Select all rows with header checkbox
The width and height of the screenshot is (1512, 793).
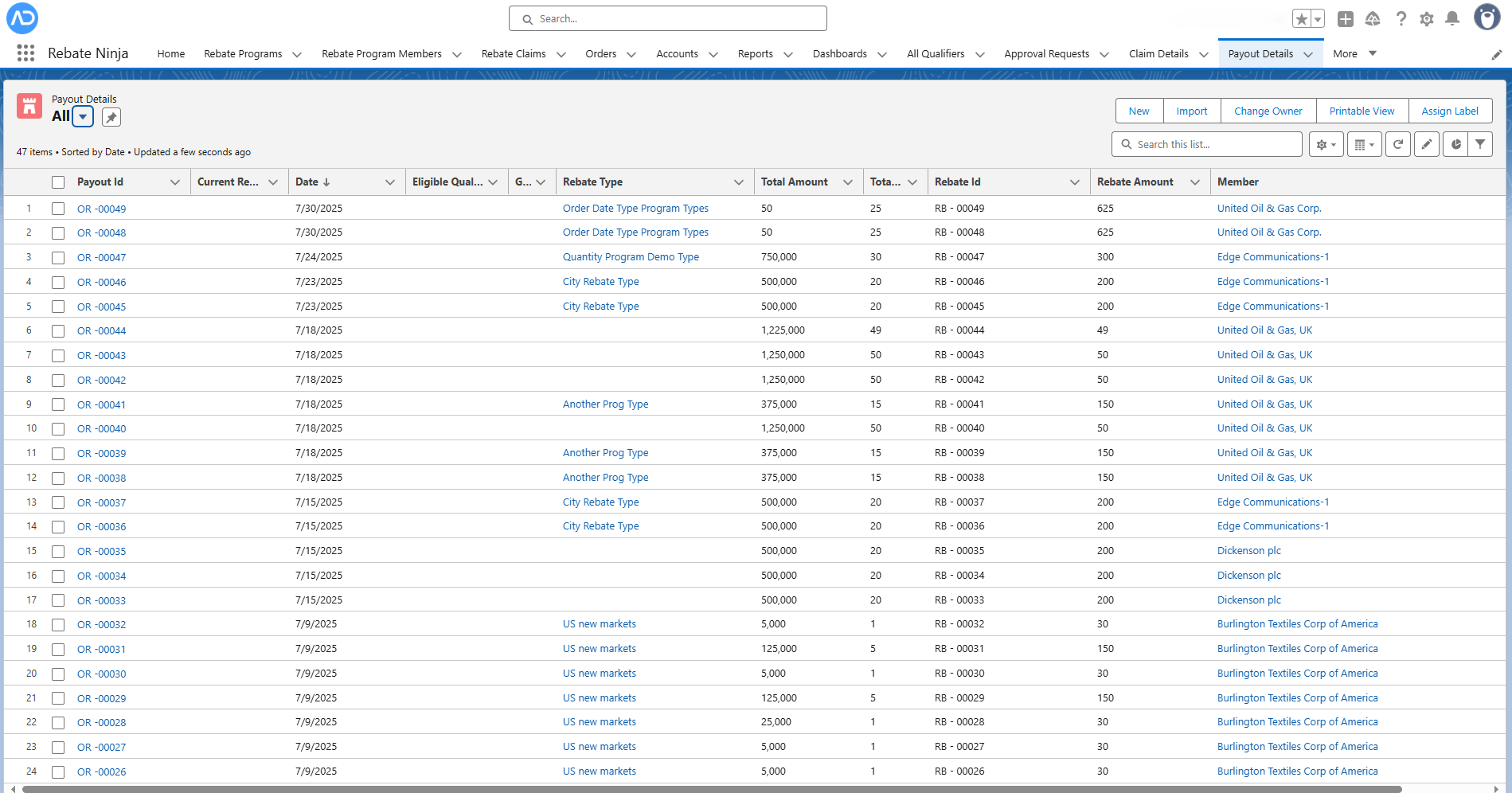(x=57, y=182)
